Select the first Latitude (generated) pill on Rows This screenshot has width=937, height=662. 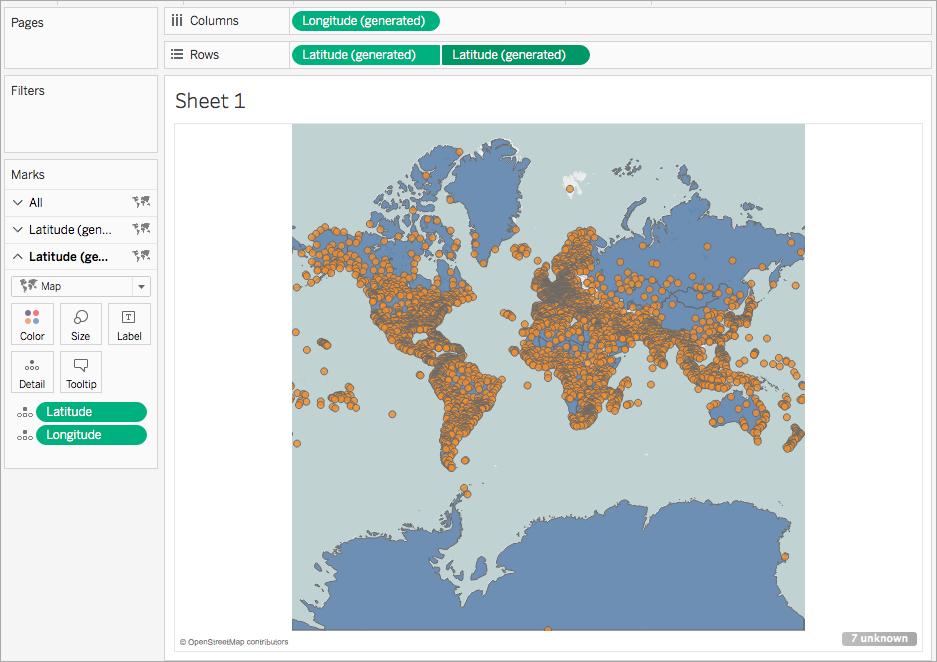coord(366,55)
